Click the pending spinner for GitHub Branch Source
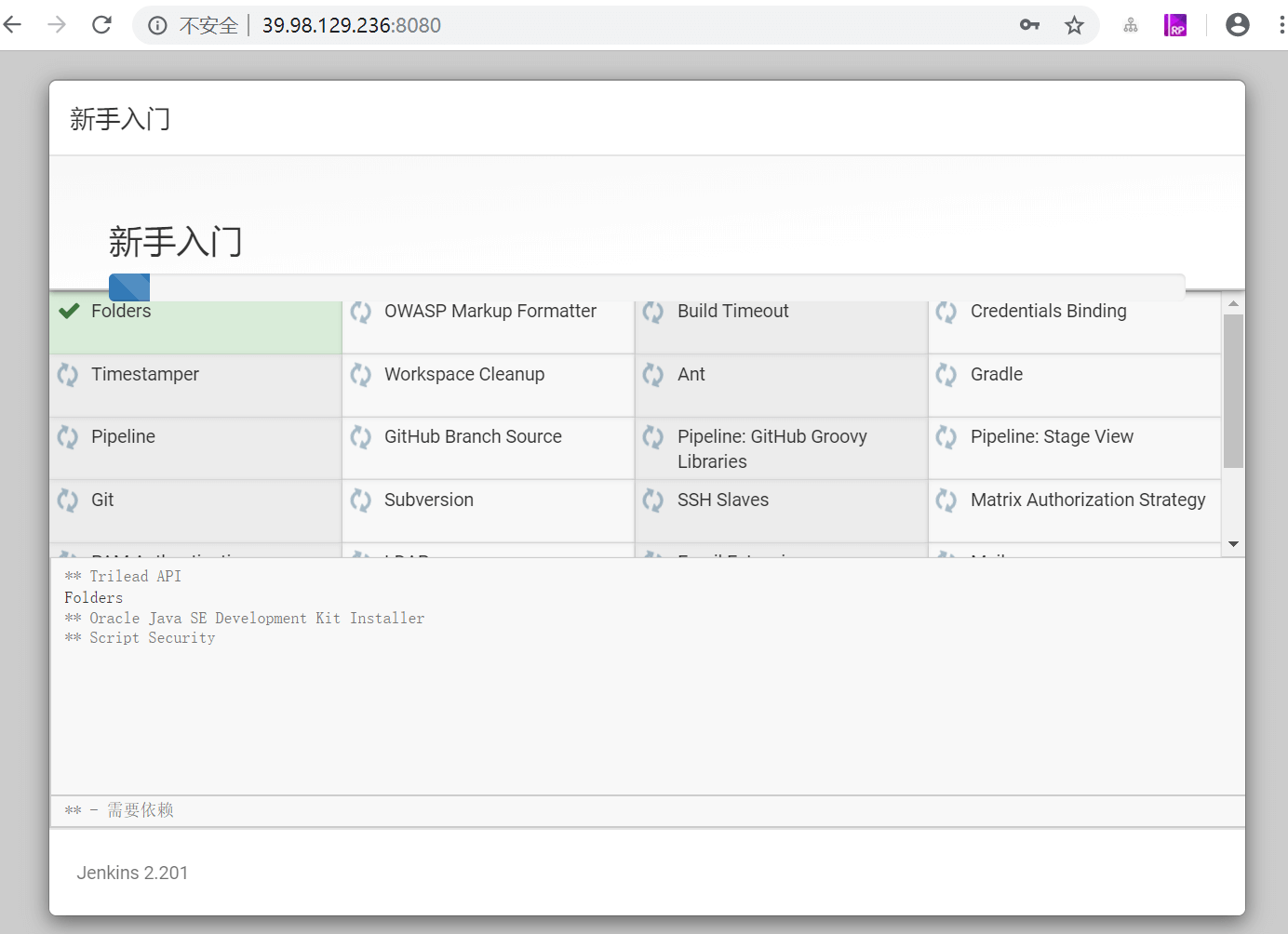Viewport: 1288px width, 934px height. [361, 437]
